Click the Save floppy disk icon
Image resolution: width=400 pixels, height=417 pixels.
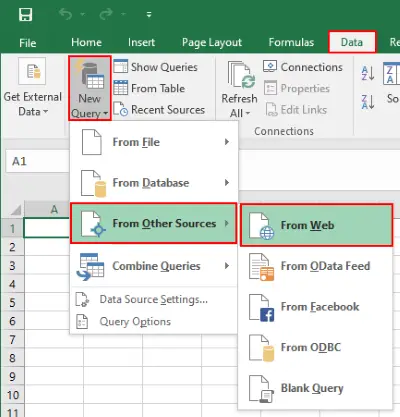click(x=25, y=15)
